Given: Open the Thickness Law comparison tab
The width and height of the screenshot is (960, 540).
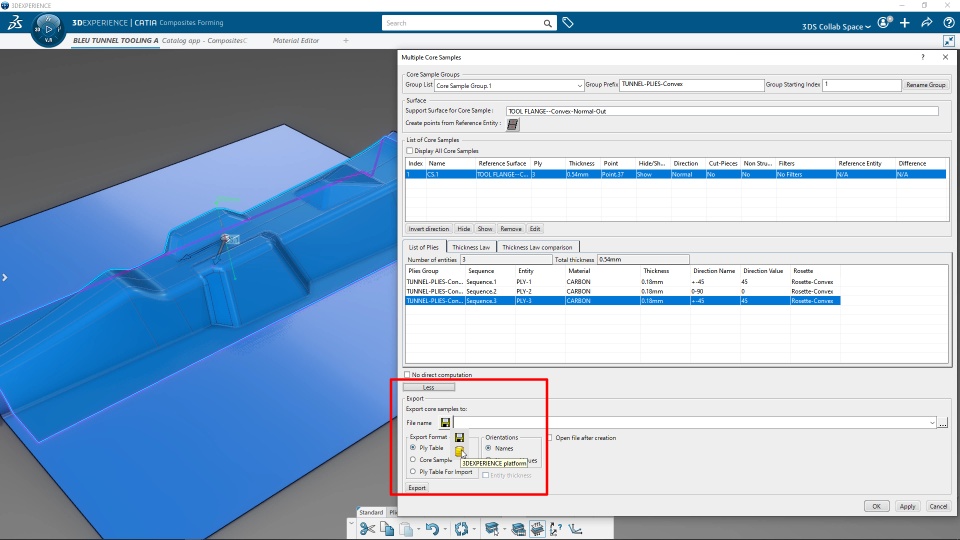Looking at the screenshot, I should tap(537, 247).
